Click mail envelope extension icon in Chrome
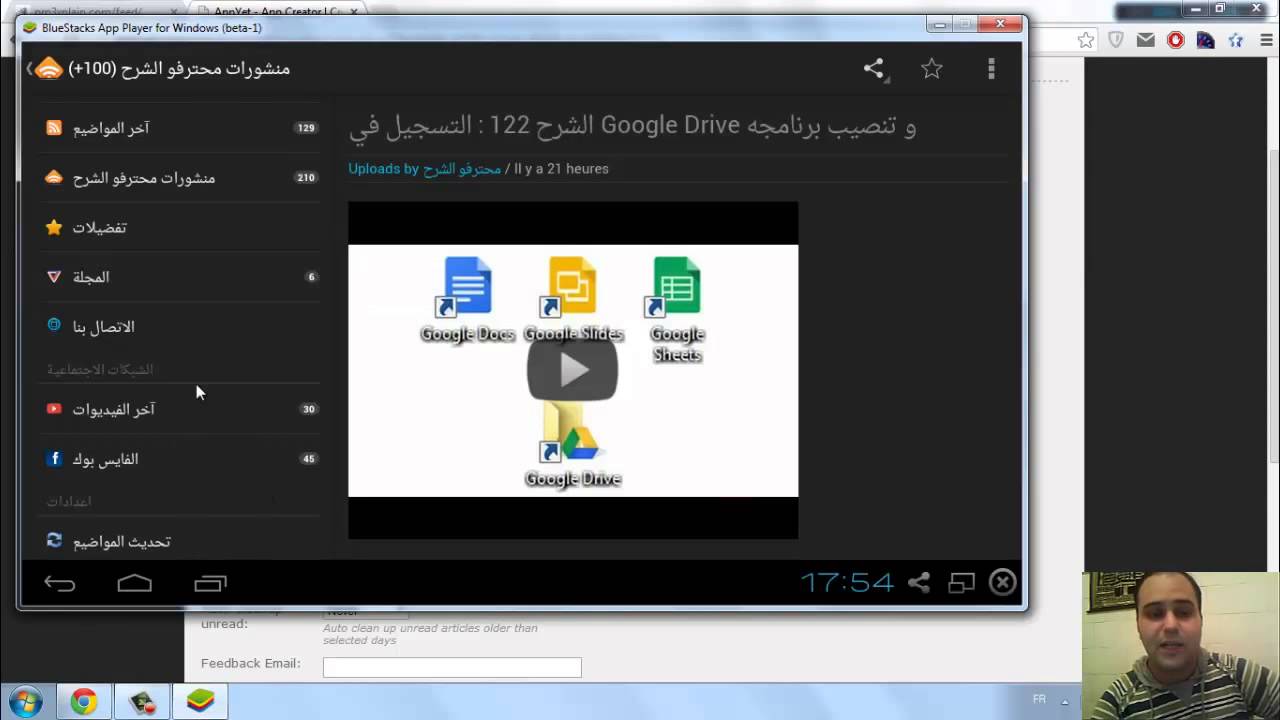This screenshot has width=1280, height=720. coord(1146,40)
